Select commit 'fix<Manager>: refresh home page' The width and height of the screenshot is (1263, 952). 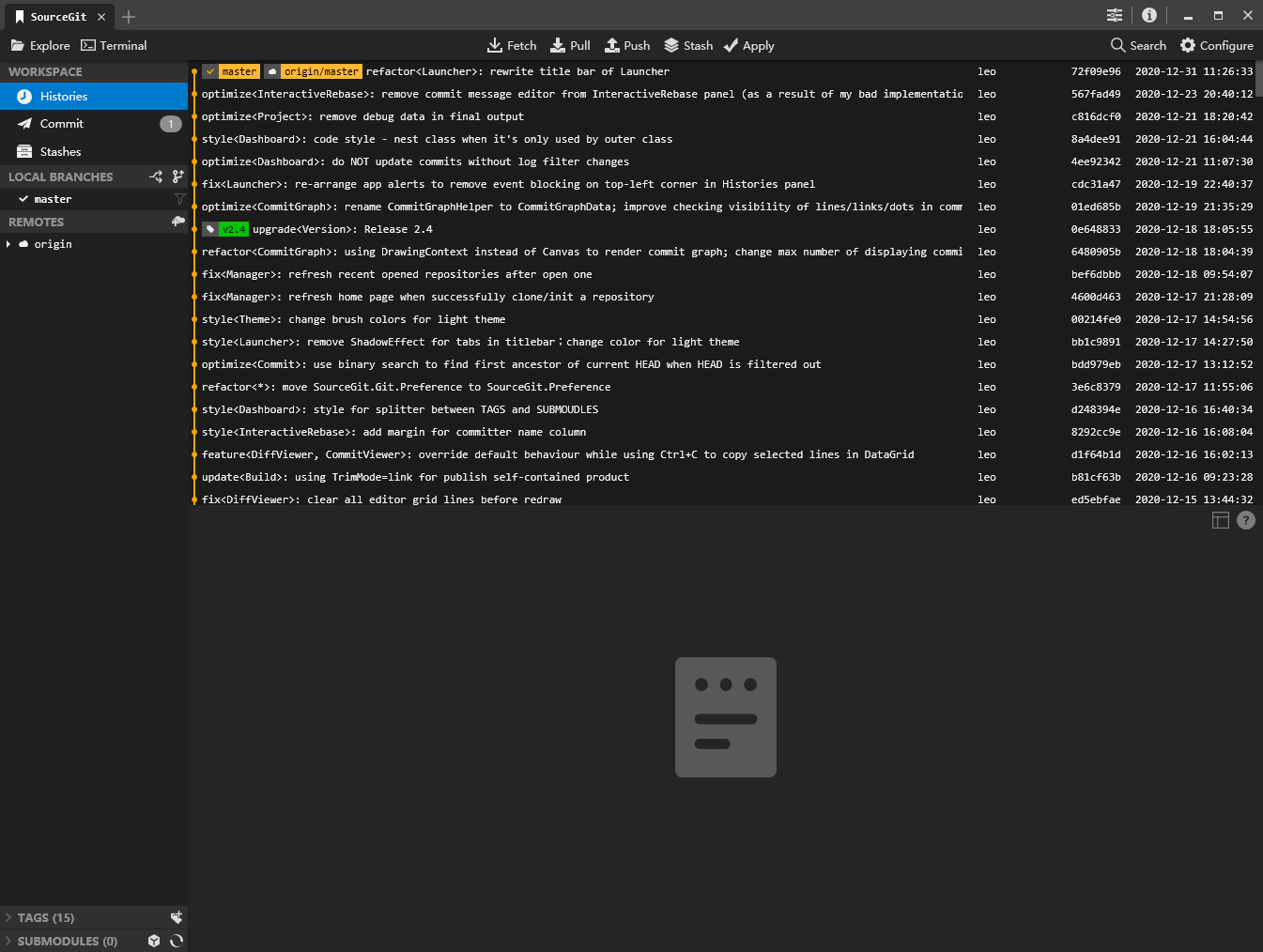(723, 297)
